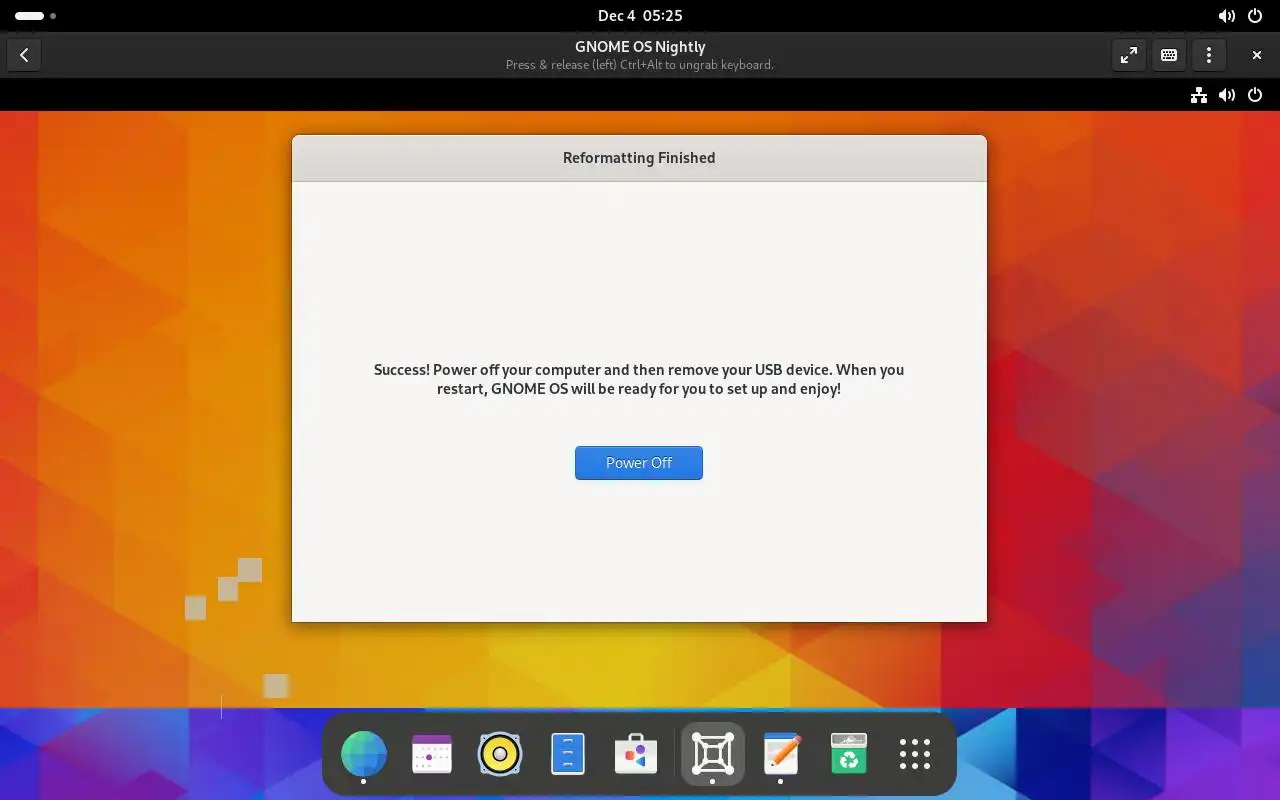Click the Reformatting Finished title bar
Image resolution: width=1280 pixels, height=800 pixels.
pos(639,158)
